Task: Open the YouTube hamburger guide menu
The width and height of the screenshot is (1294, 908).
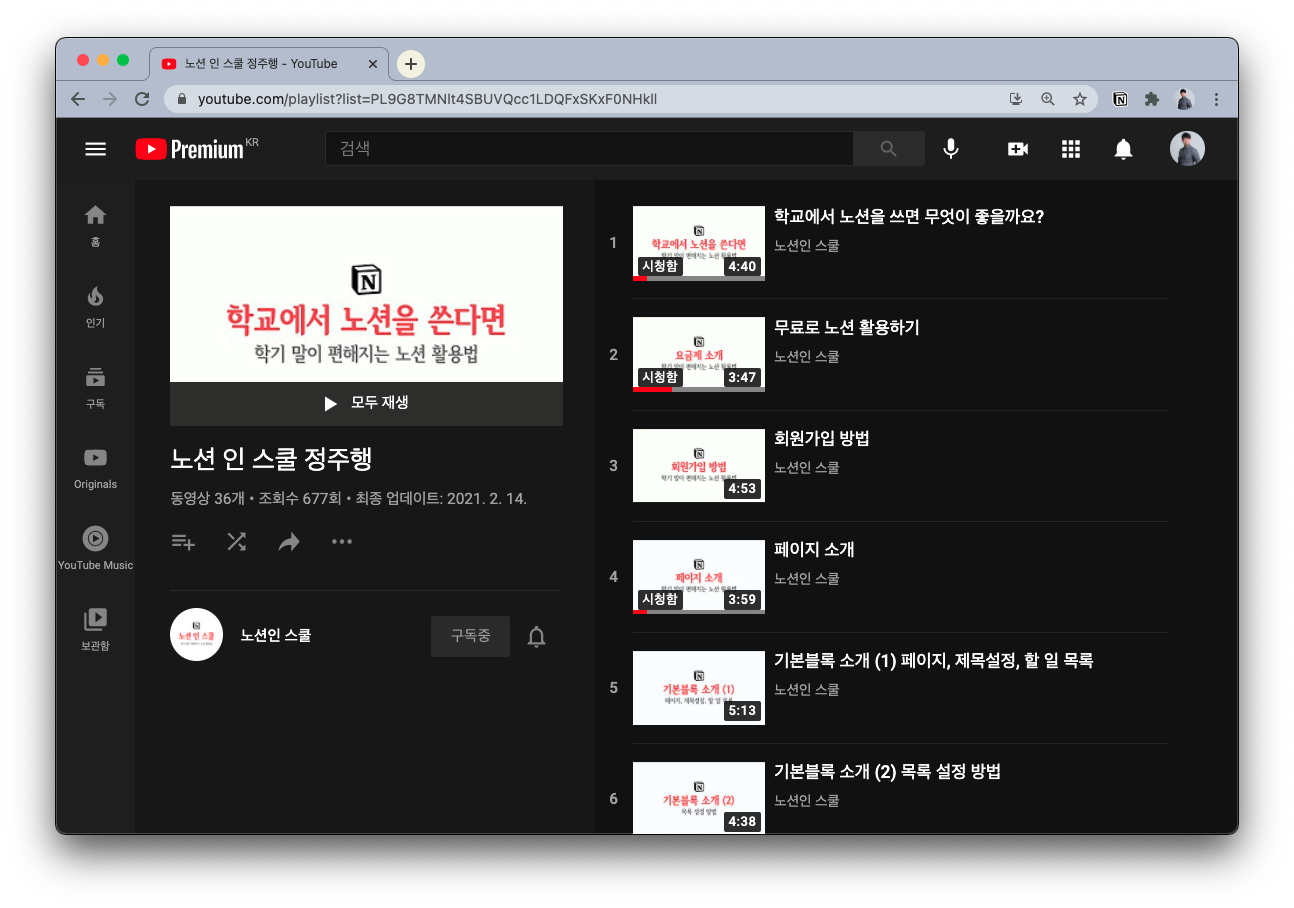Action: 95,149
